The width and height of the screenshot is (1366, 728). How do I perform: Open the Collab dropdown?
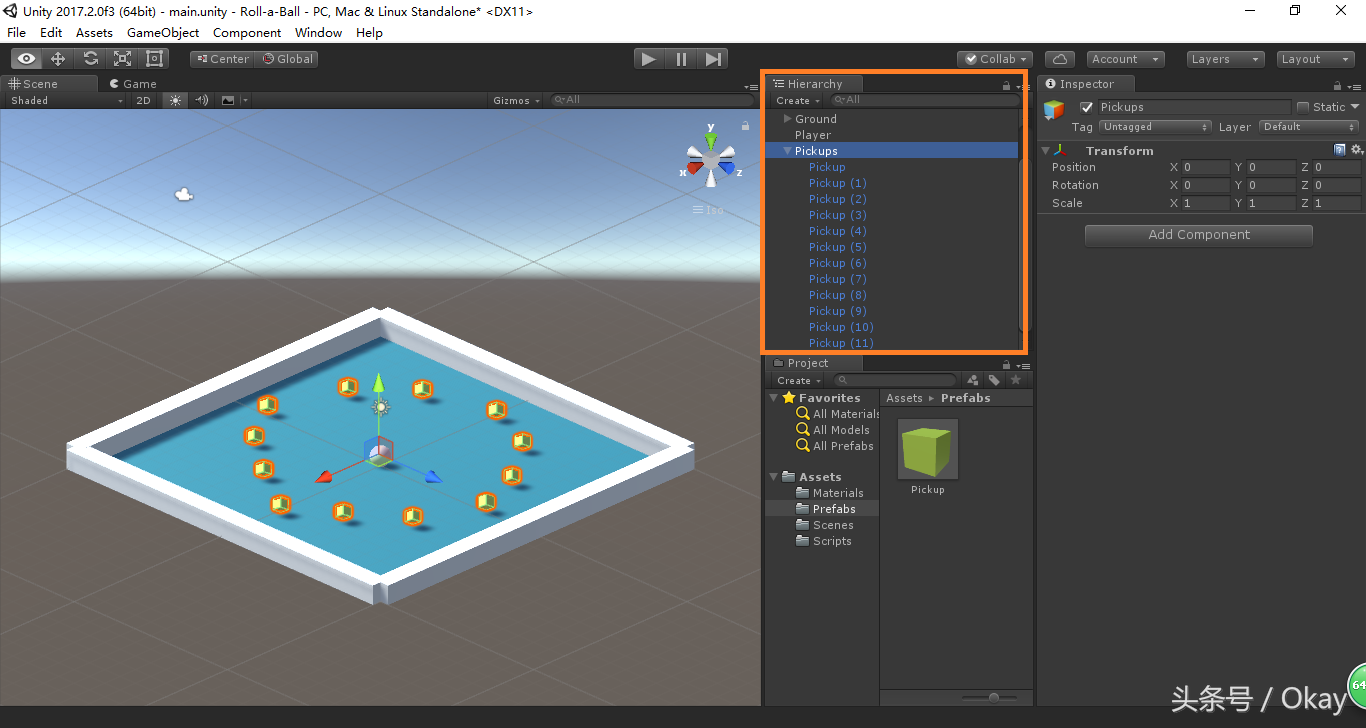pyautogui.click(x=995, y=59)
